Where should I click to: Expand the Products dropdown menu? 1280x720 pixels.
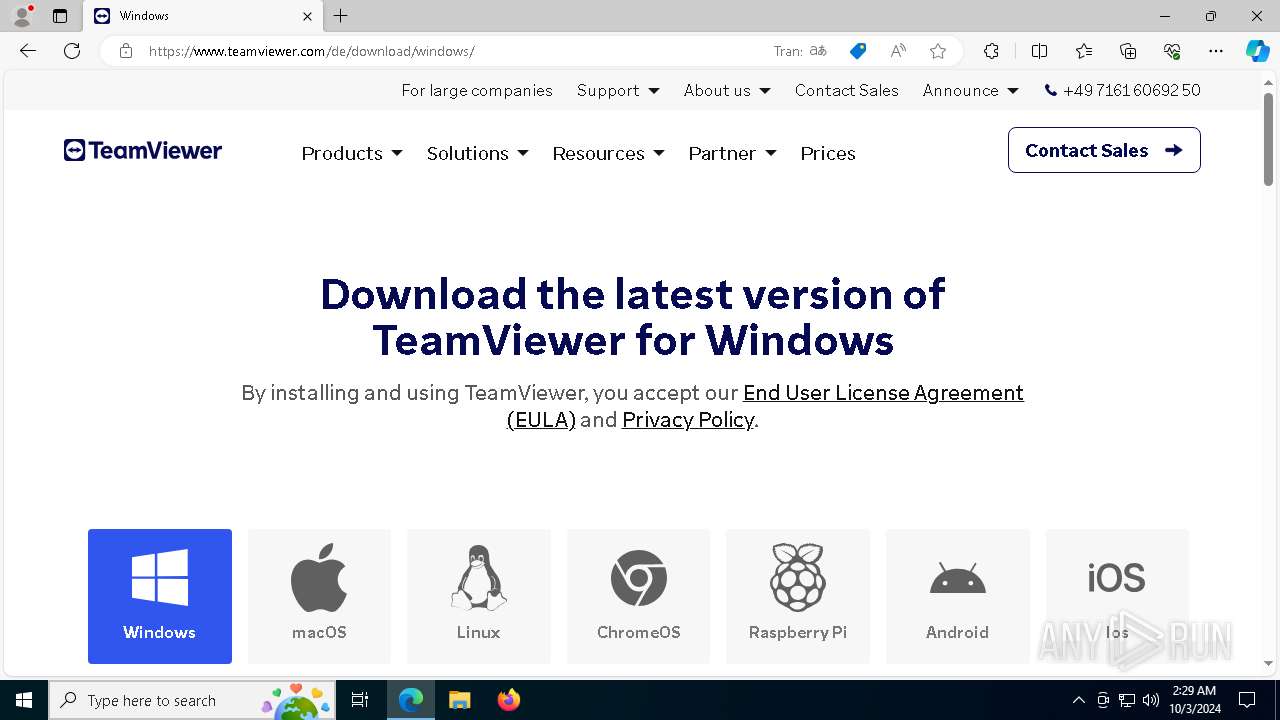coord(352,153)
